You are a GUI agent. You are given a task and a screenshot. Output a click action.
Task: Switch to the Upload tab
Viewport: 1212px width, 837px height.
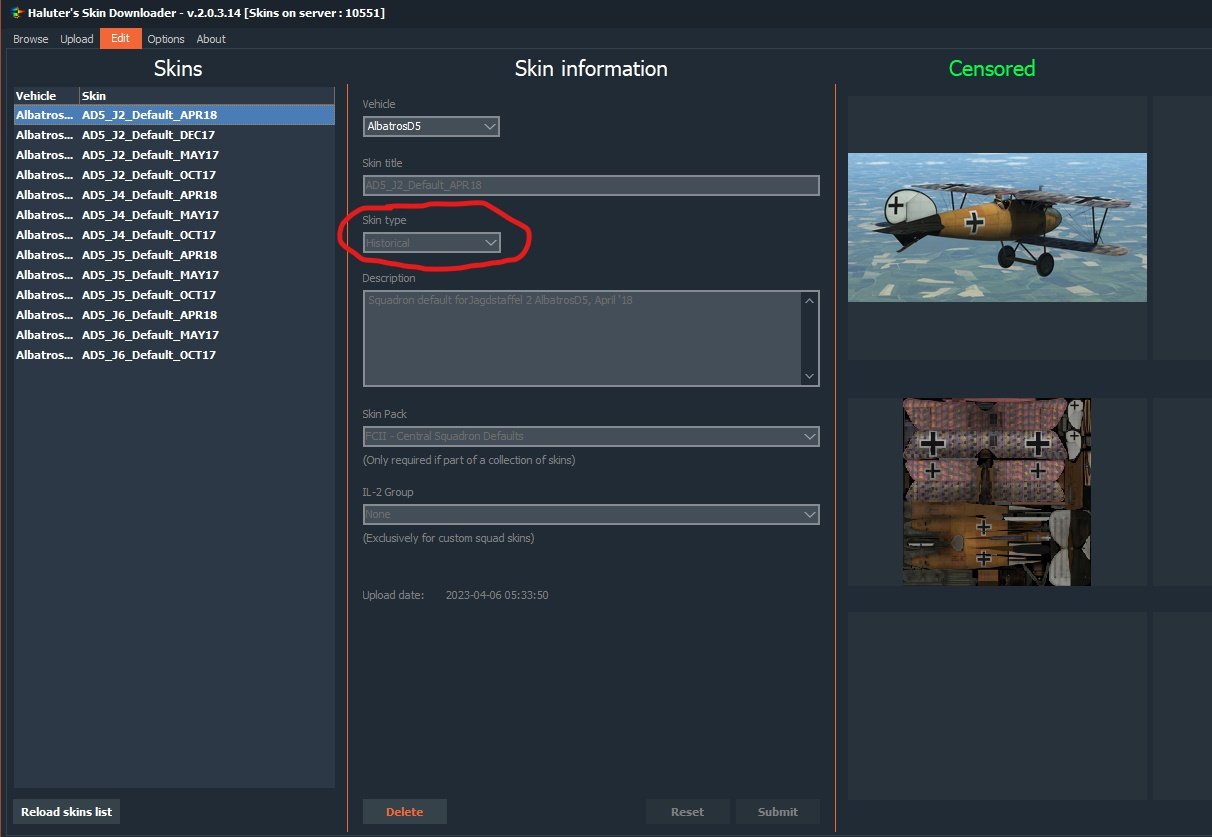tap(77, 39)
